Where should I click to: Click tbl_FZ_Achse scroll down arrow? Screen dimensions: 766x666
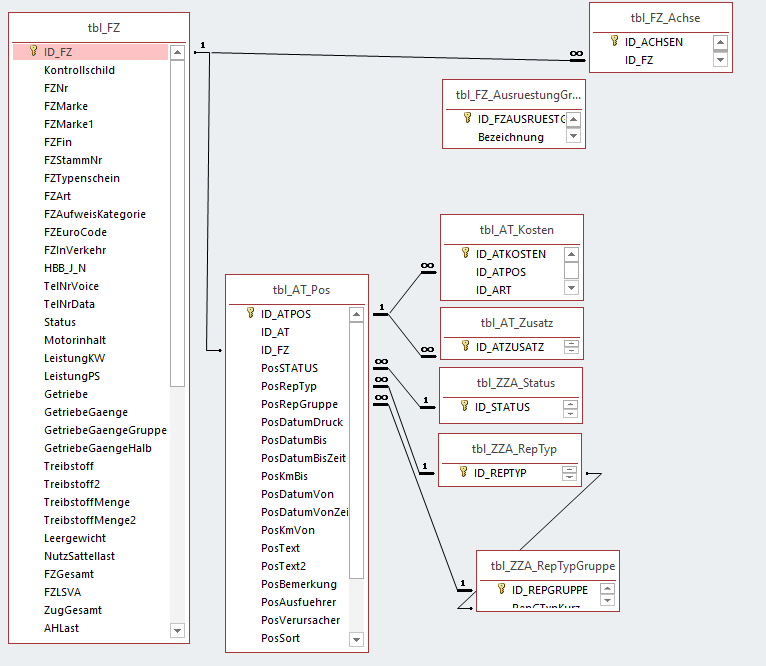click(x=721, y=60)
